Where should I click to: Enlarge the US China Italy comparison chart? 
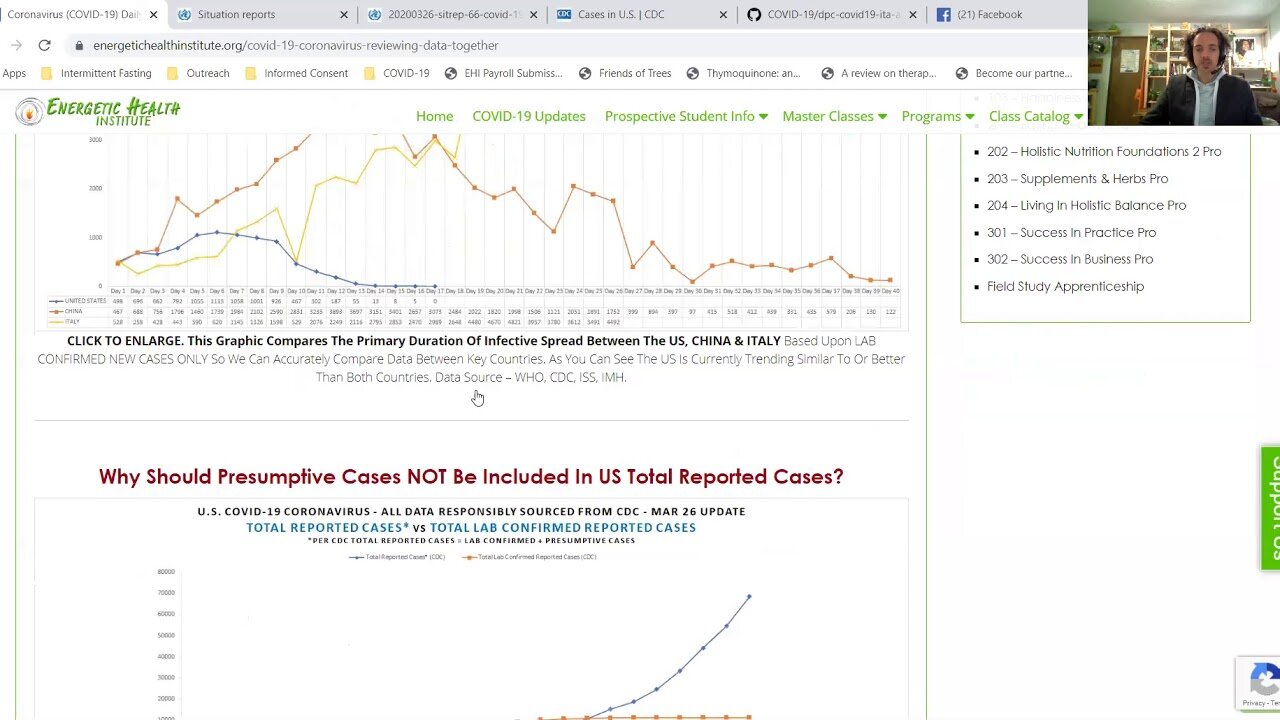pos(471,230)
